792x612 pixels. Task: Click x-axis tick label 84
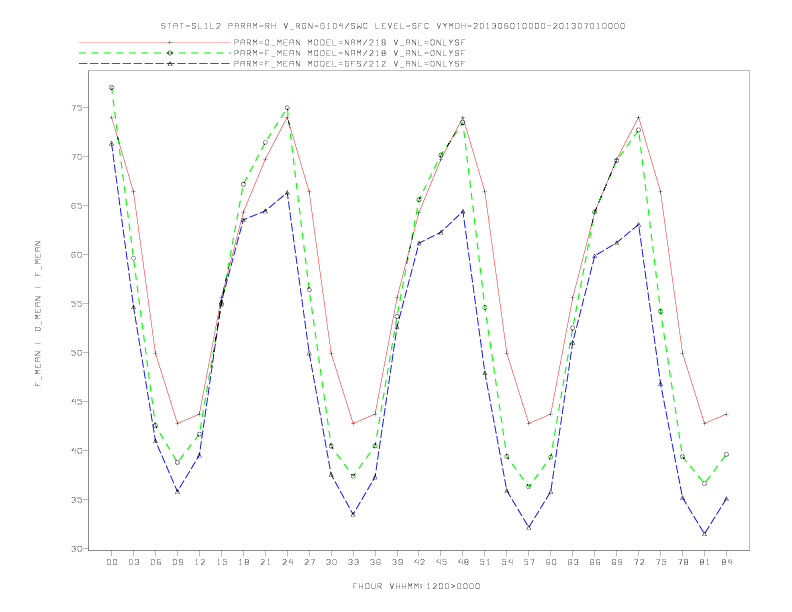pyautogui.click(x=726, y=562)
